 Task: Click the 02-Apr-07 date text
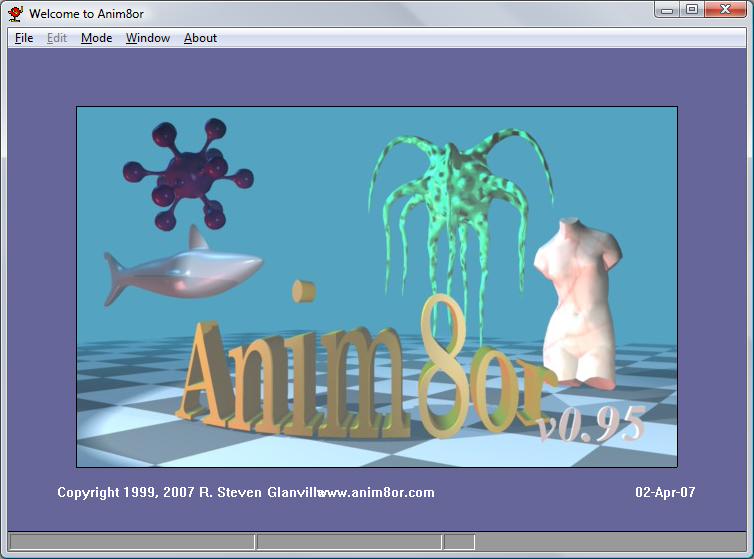point(665,492)
